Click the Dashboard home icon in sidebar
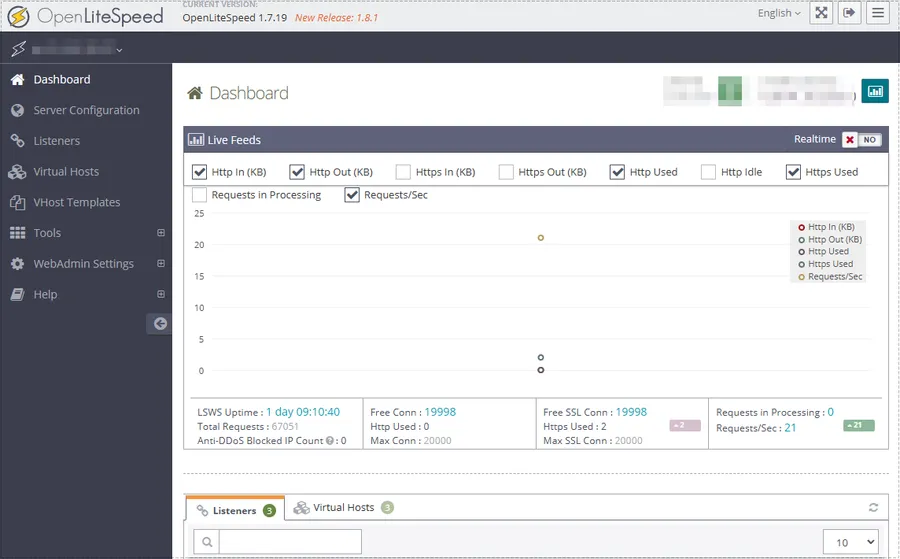This screenshot has height=559, width=900. [x=18, y=80]
